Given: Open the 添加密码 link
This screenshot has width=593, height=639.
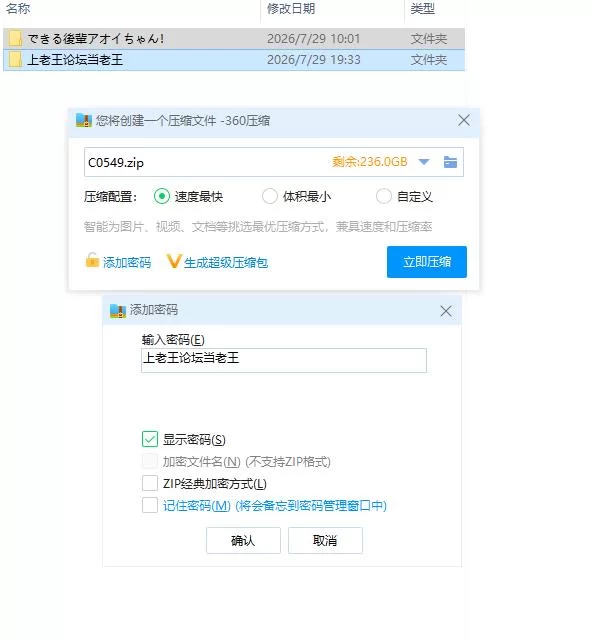Looking at the screenshot, I should [x=127, y=263].
